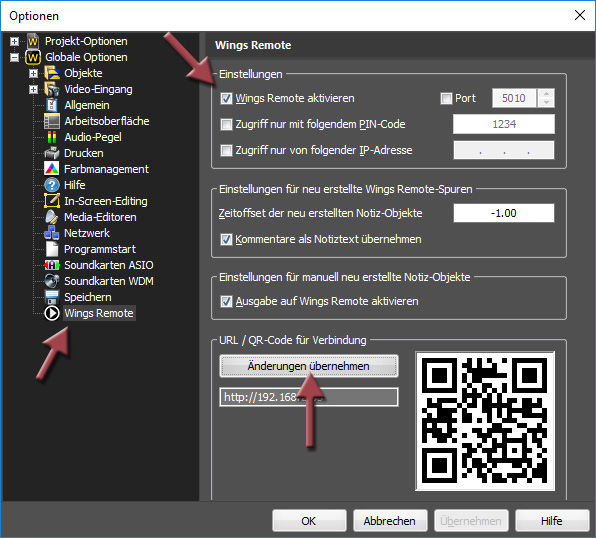The image size is (596, 538).
Task: Uncheck Kommentare als Notiztext übernehmen
Action: pyautogui.click(x=226, y=240)
